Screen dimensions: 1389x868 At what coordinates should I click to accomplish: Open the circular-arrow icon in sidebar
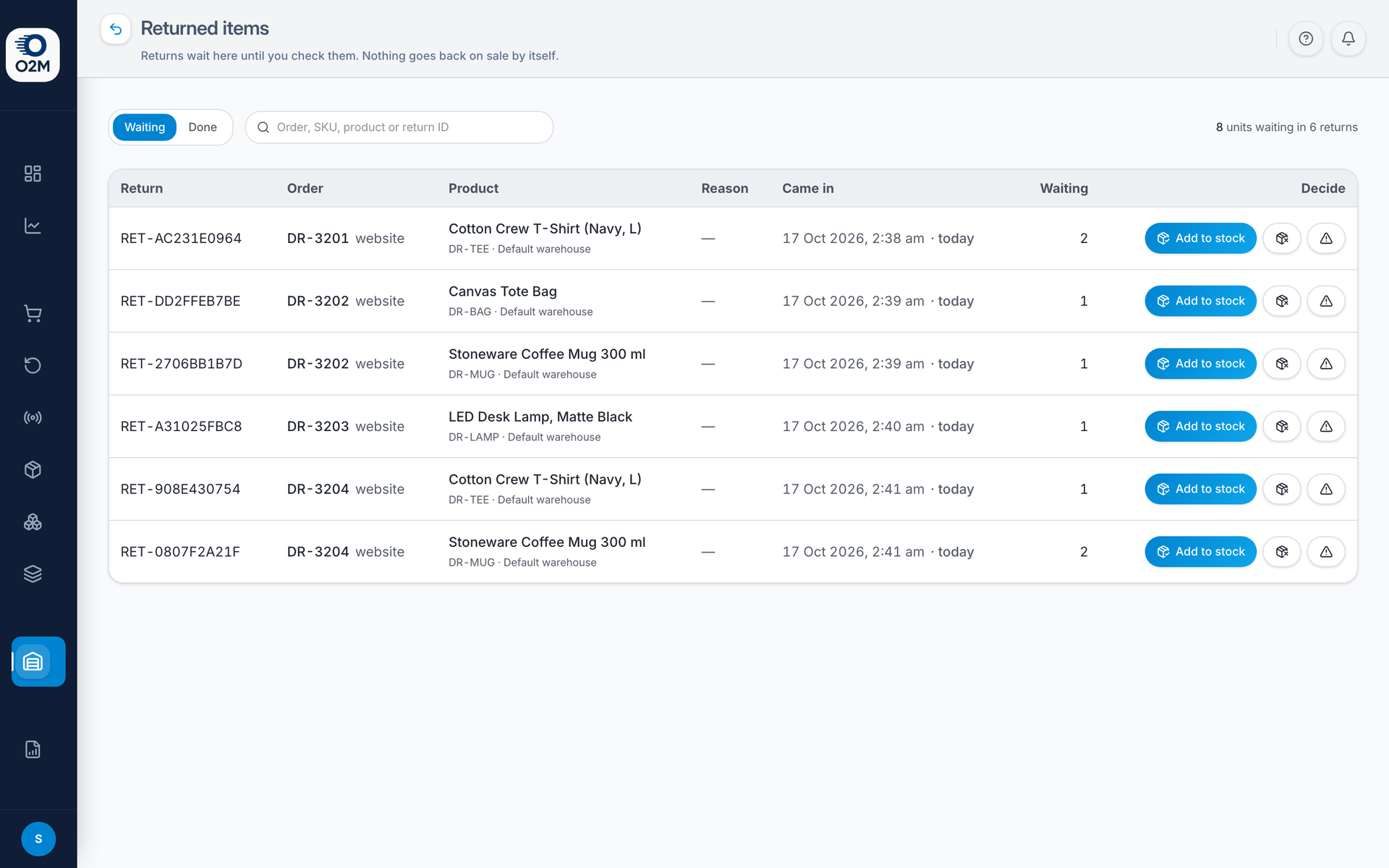point(33,365)
